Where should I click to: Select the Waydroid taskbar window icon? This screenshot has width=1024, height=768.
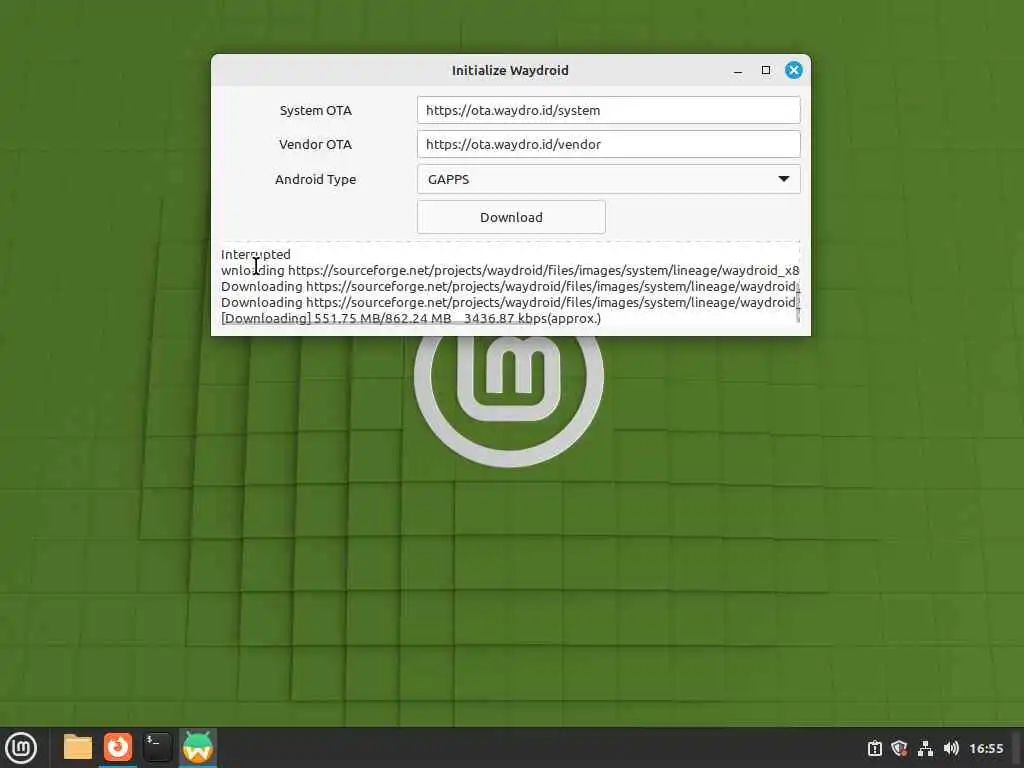pyautogui.click(x=198, y=747)
